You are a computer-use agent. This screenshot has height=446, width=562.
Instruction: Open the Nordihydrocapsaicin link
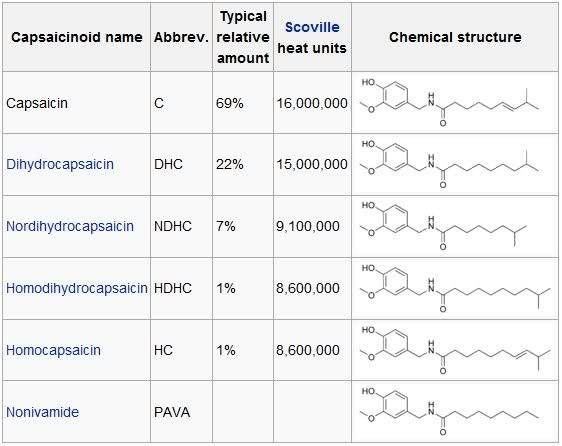(x=70, y=226)
